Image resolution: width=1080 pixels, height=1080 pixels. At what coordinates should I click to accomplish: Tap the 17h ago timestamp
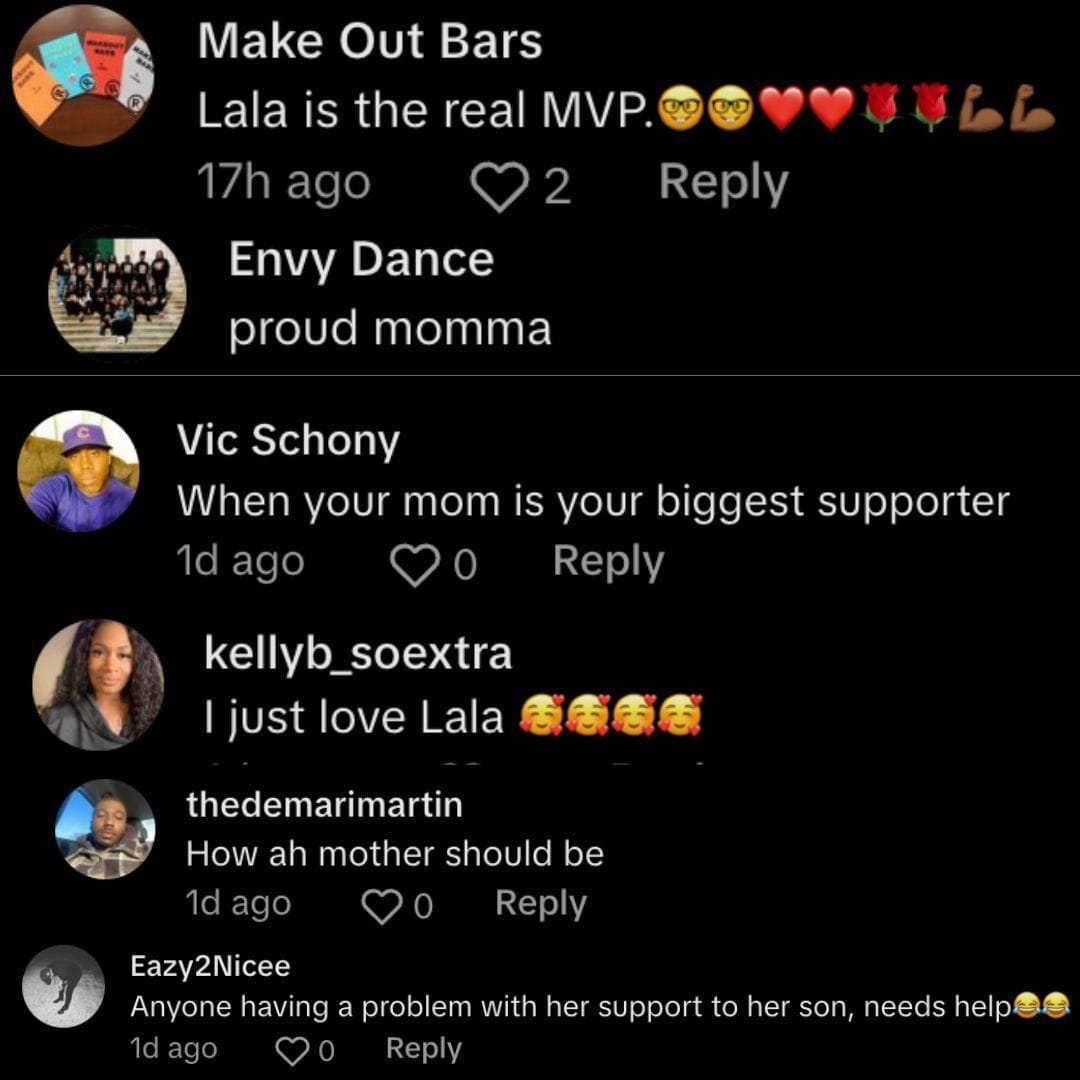283,182
